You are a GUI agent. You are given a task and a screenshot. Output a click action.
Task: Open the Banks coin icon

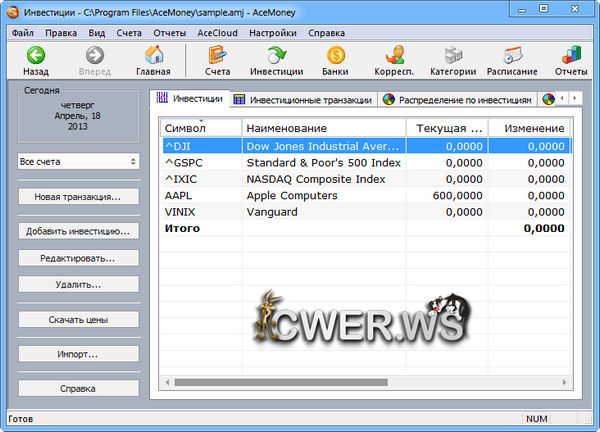coord(335,55)
